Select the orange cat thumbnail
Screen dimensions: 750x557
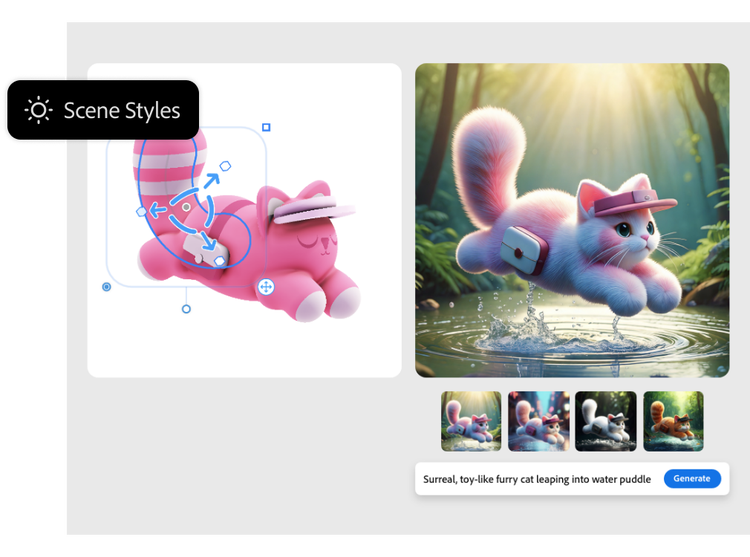point(673,421)
